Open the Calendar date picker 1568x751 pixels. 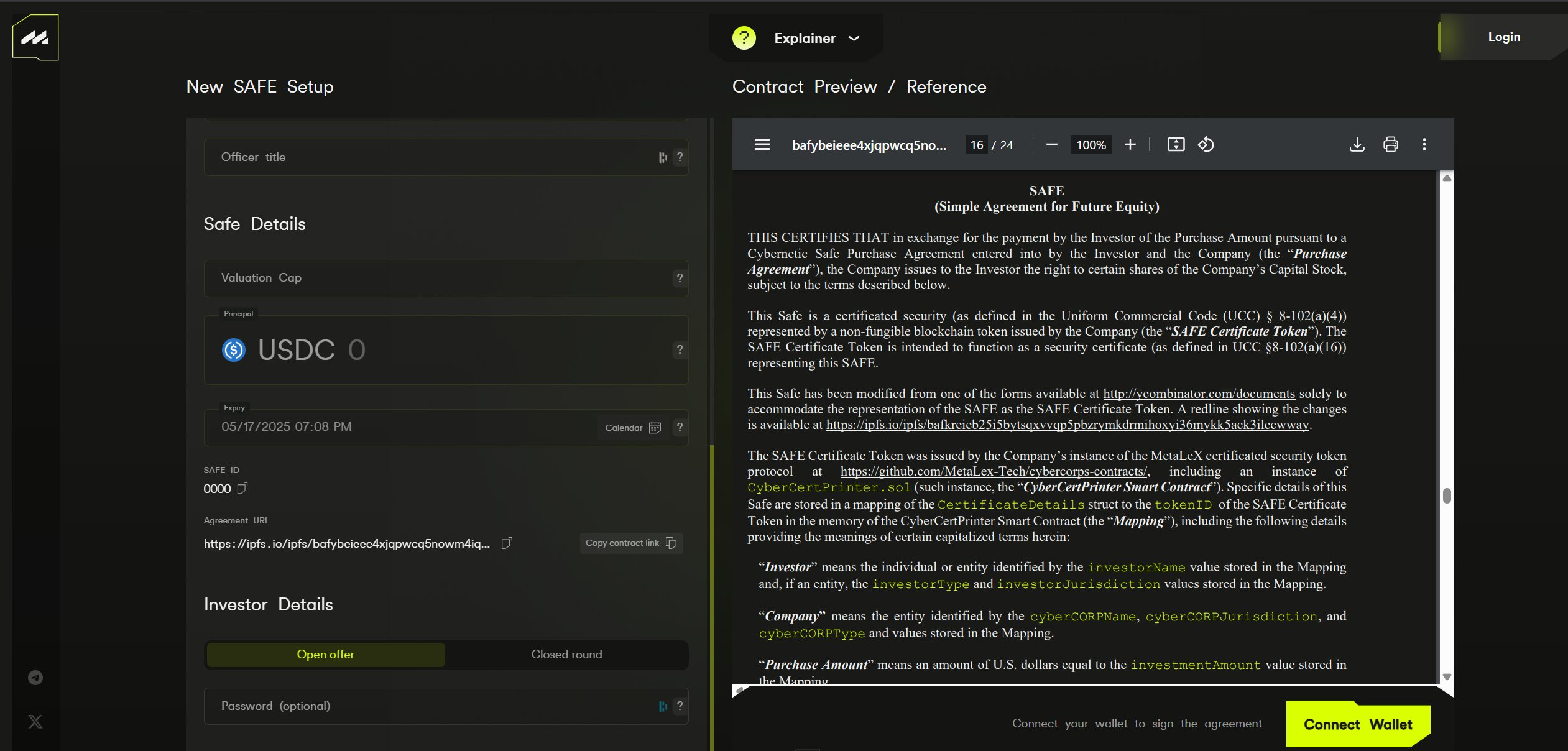(x=632, y=428)
